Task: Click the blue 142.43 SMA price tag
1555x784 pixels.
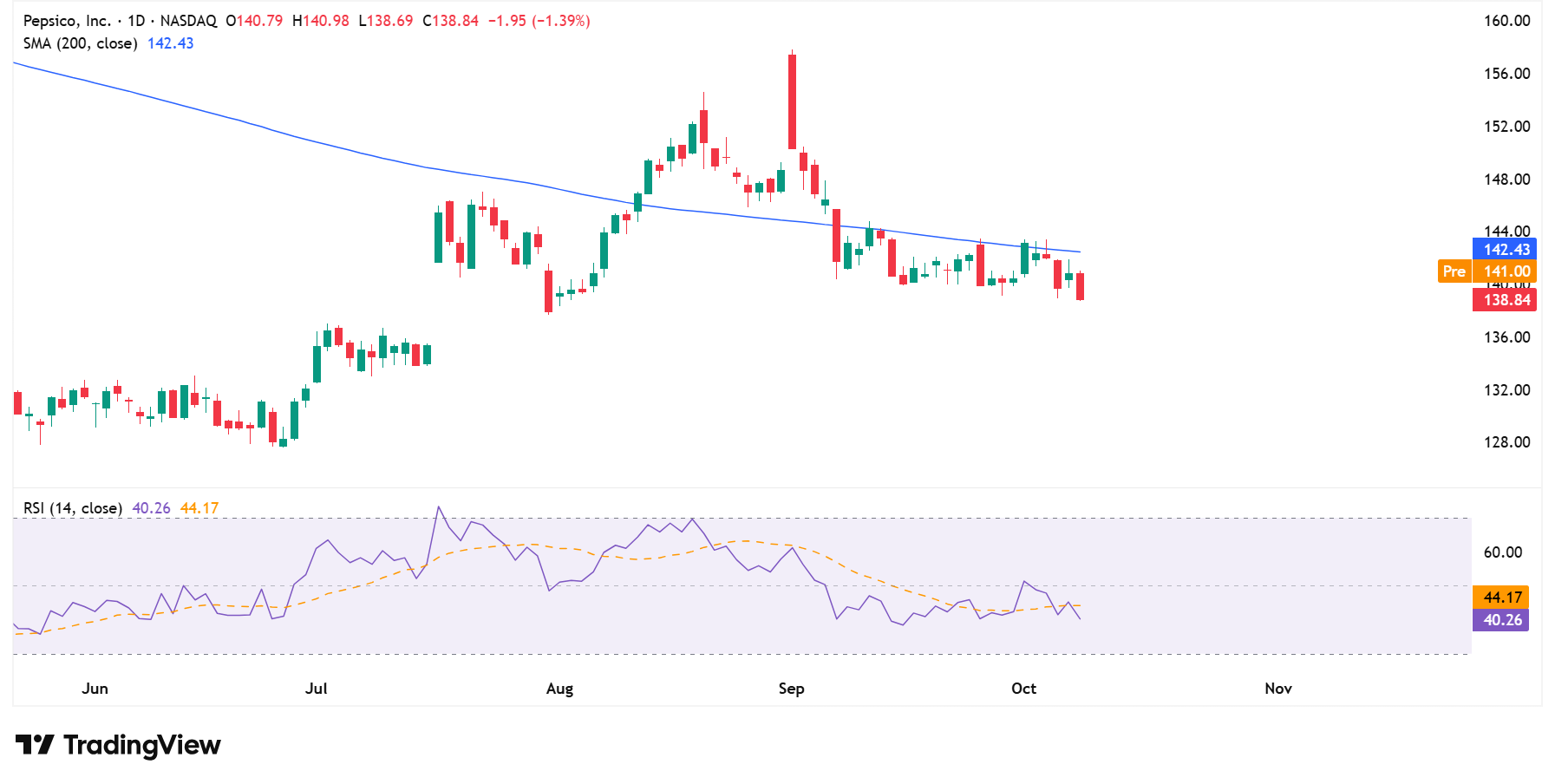Action: click(1505, 250)
